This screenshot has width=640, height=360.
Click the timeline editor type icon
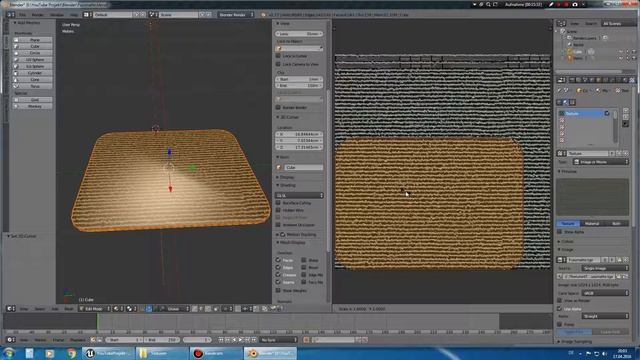11,340
